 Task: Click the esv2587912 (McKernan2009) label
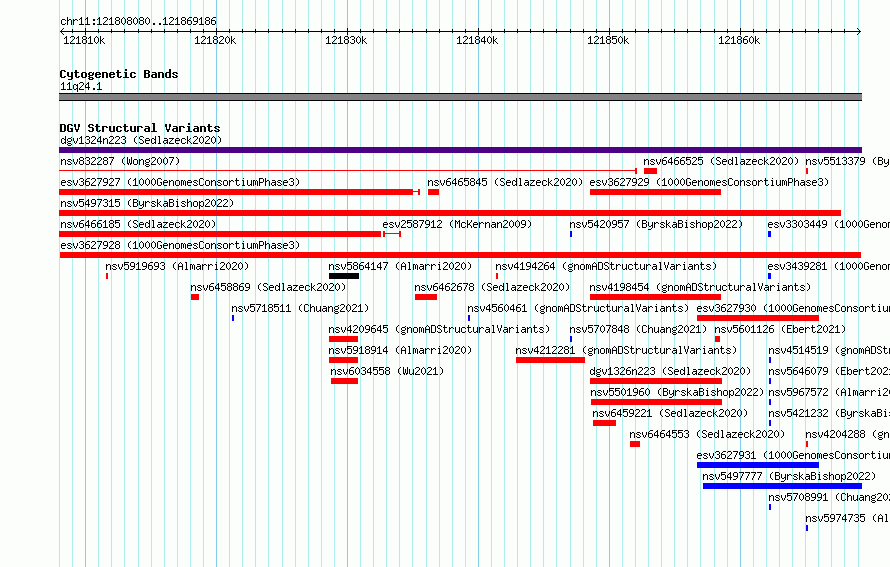pos(457,224)
